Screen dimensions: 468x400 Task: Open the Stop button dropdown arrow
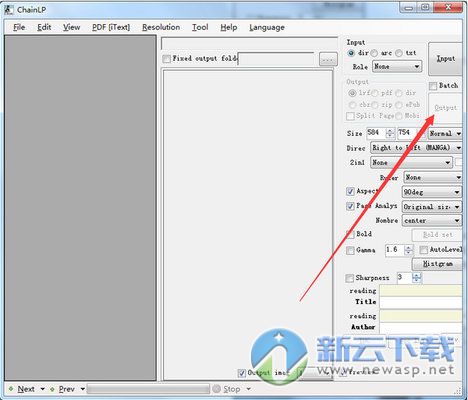click(x=248, y=389)
